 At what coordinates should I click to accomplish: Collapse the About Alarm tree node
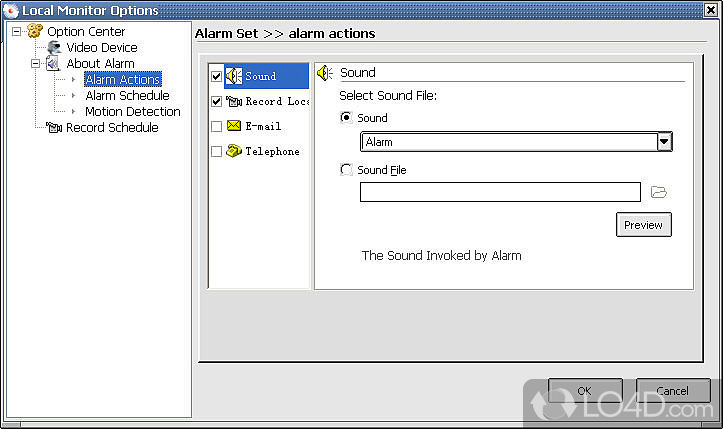pos(36,63)
